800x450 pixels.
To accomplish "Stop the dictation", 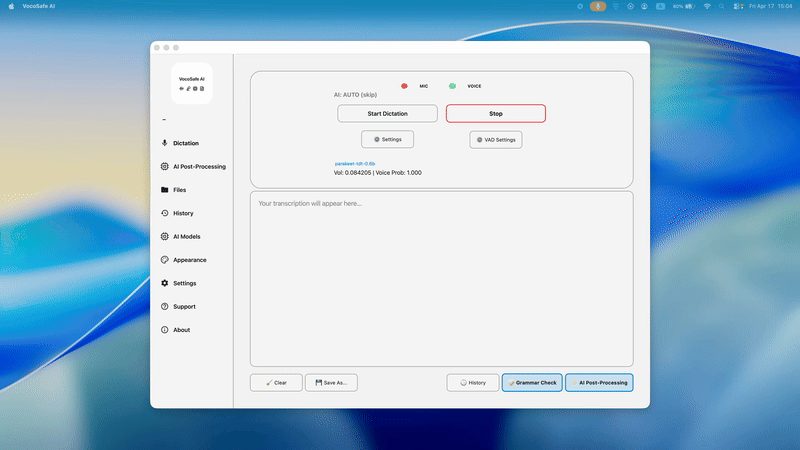I will [496, 114].
